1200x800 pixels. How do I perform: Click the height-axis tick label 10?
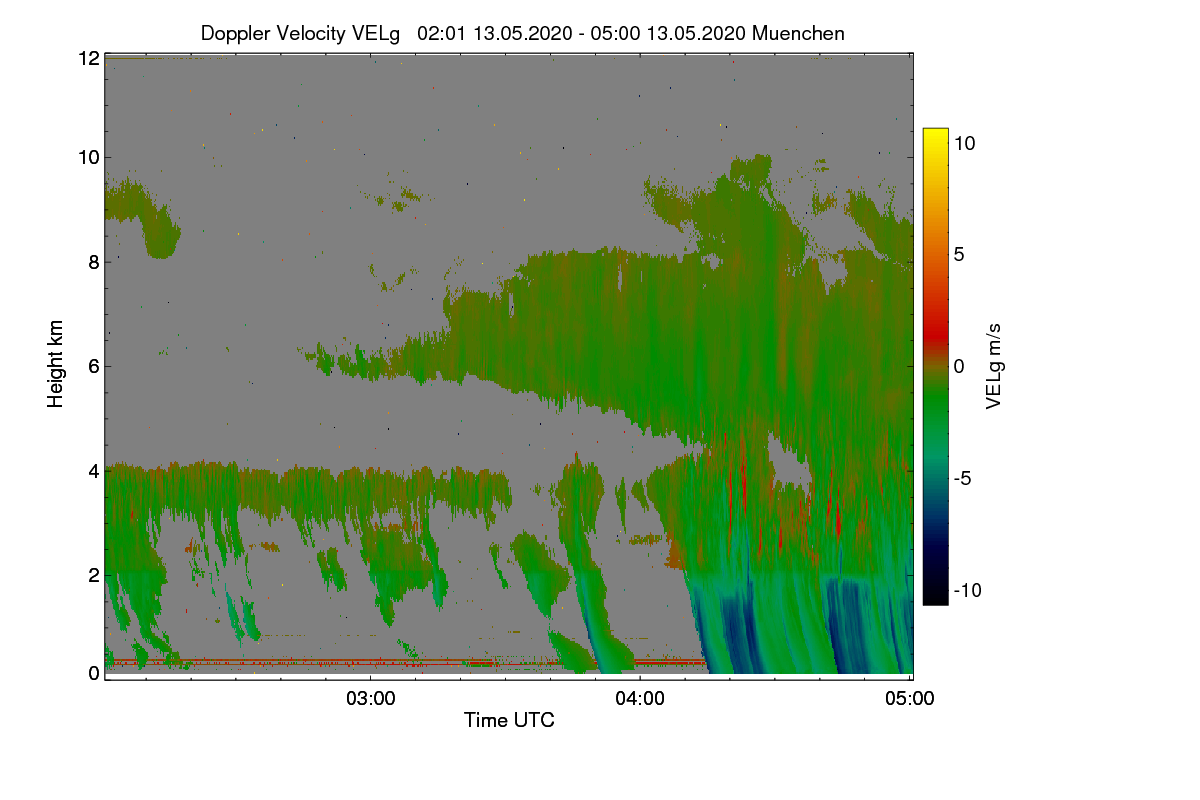click(88, 157)
